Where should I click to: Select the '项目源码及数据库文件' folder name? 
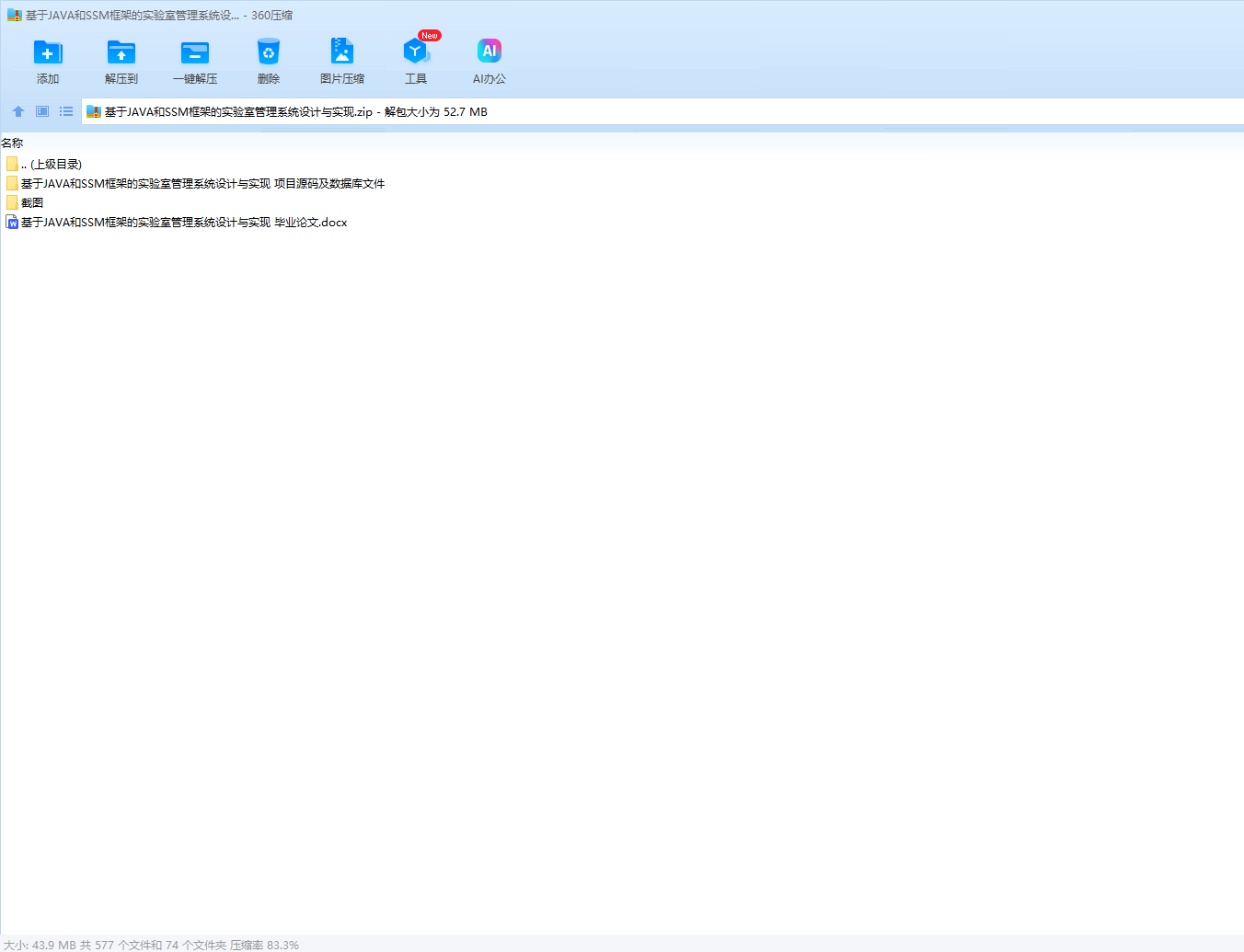click(x=203, y=183)
